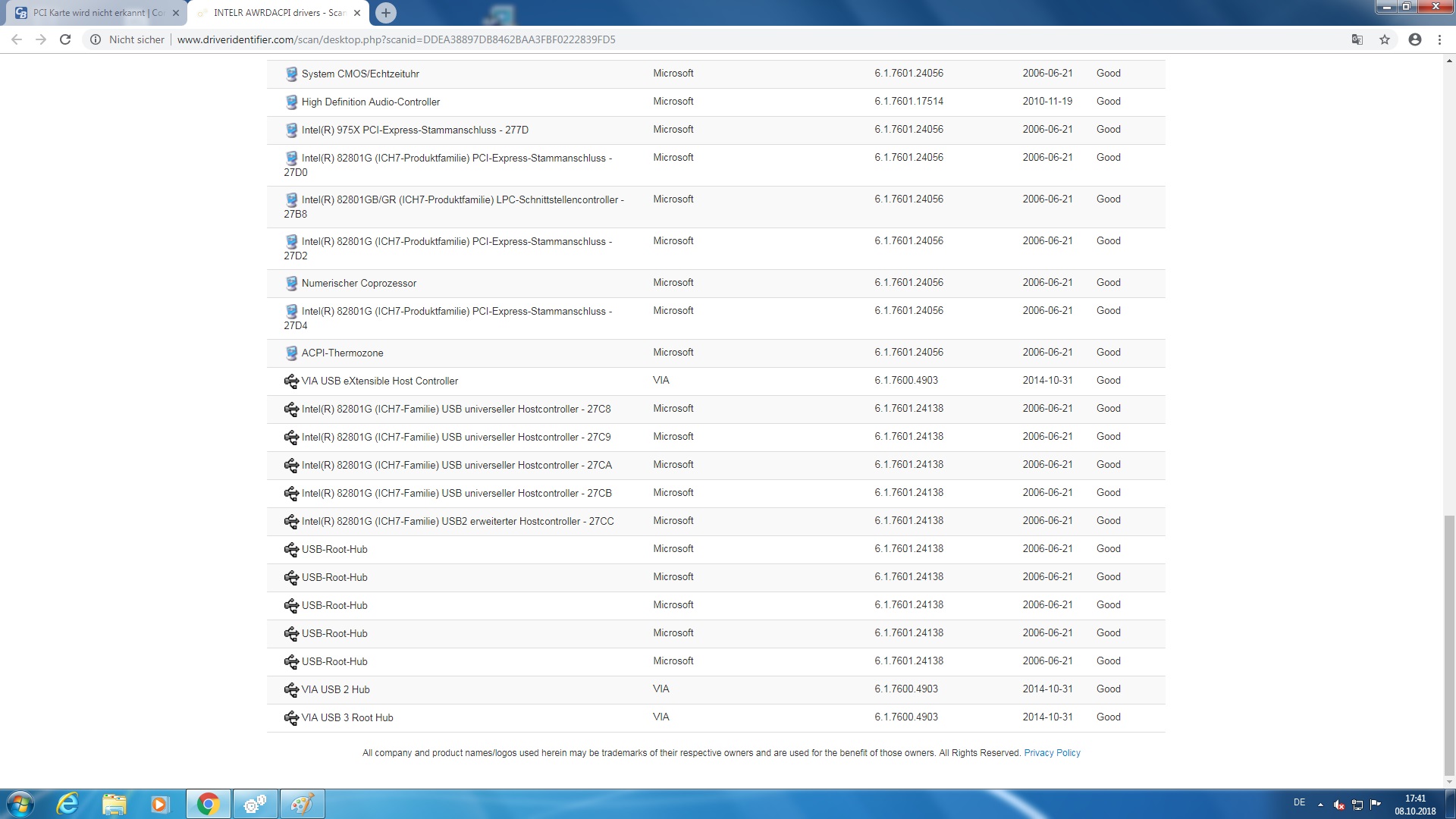Open the Windows Start menu

pyautogui.click(x=20, y=804)
